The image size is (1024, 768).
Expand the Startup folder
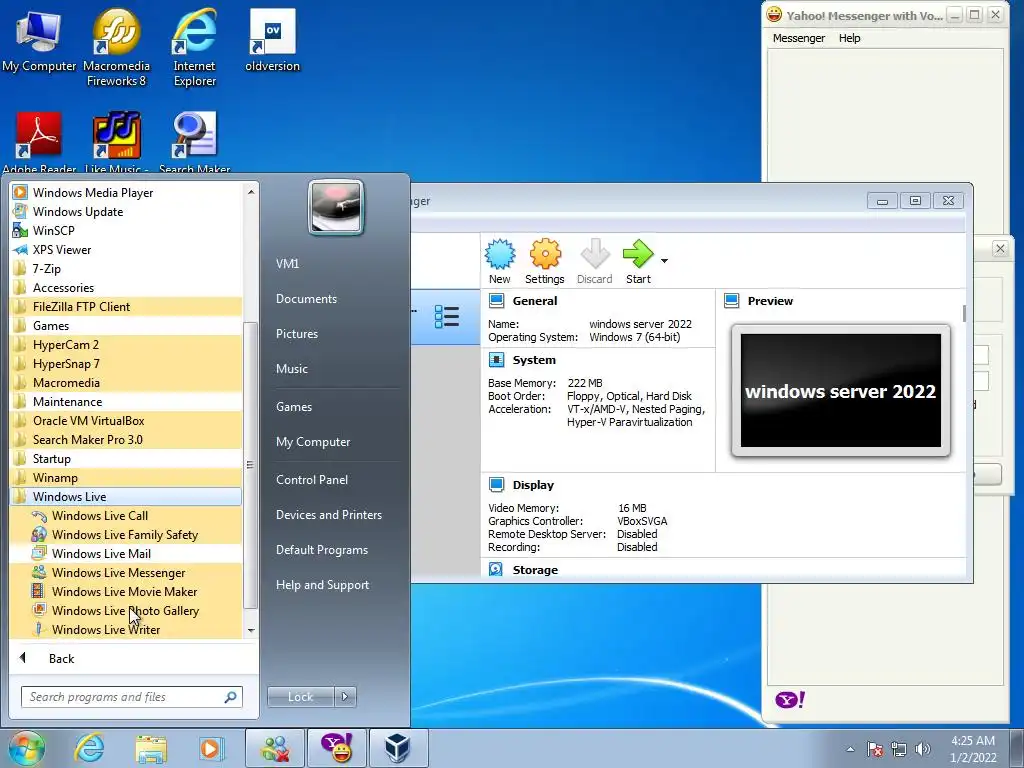tap(126, 458)
